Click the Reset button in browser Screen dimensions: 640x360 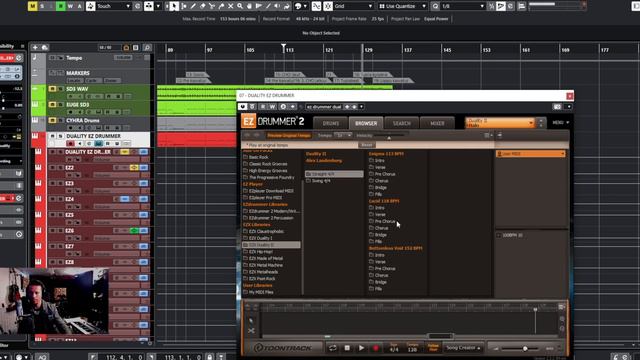(367, 145)
